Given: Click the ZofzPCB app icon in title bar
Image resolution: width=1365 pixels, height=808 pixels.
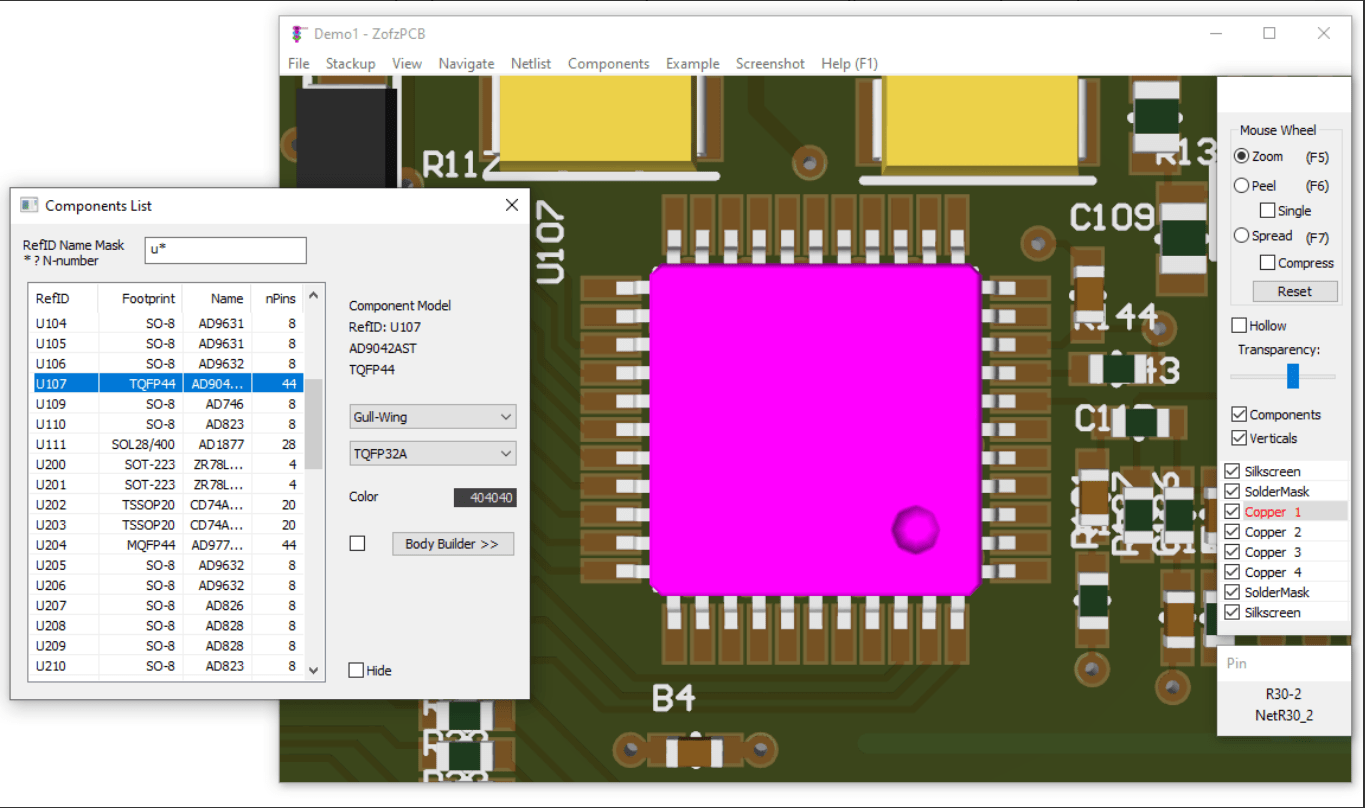Looking at the screenshot, I should pyautogui.click(x=297, y=34).
